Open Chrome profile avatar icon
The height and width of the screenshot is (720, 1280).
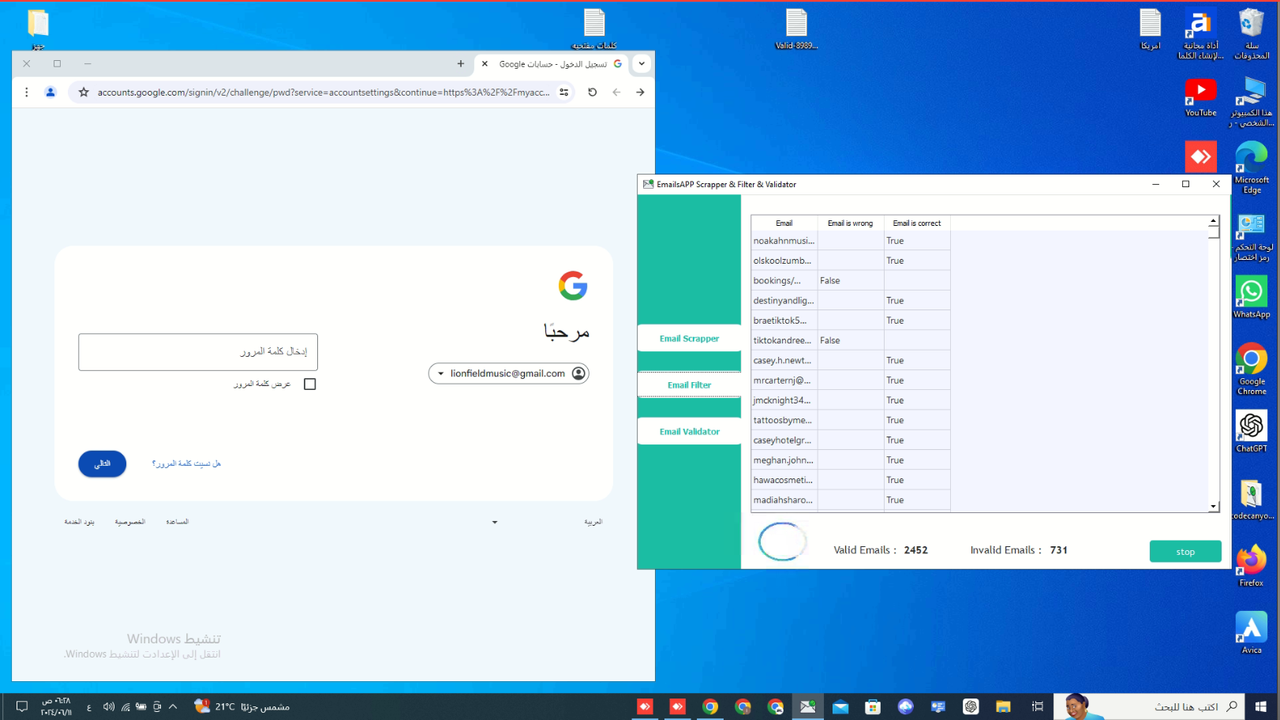coord(51,92)
